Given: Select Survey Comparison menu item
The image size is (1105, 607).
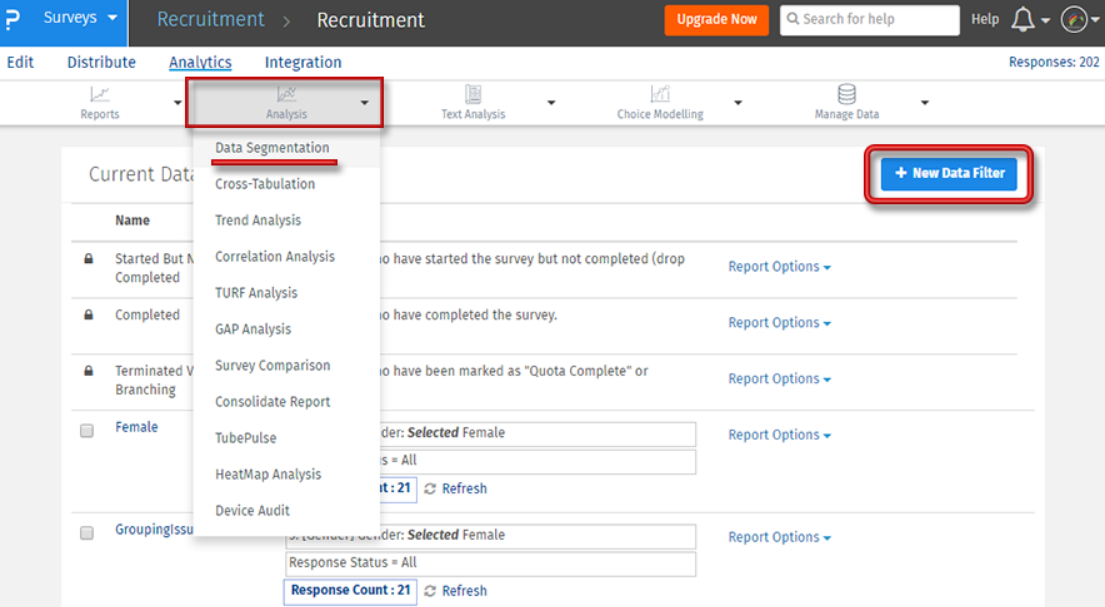Looking at the screenshot, I should (273, 365).
